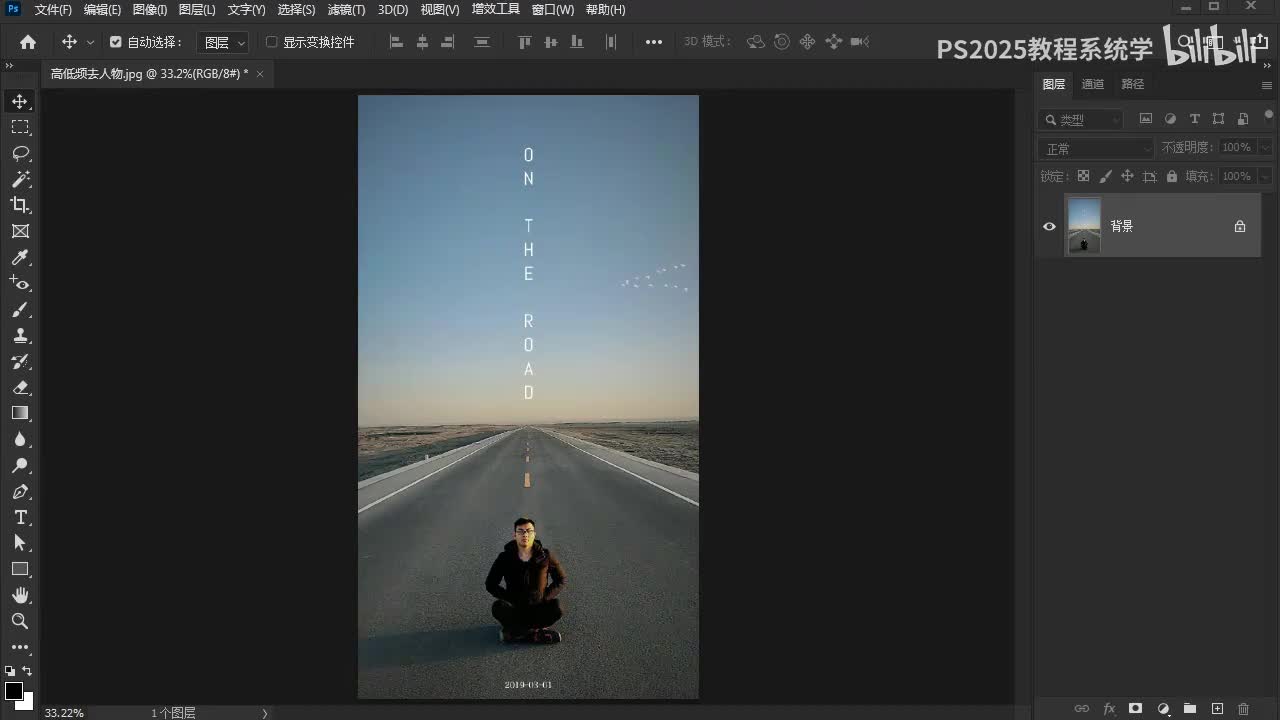
Task: Go to the Home screen
Action: click(x=28, y=42)
